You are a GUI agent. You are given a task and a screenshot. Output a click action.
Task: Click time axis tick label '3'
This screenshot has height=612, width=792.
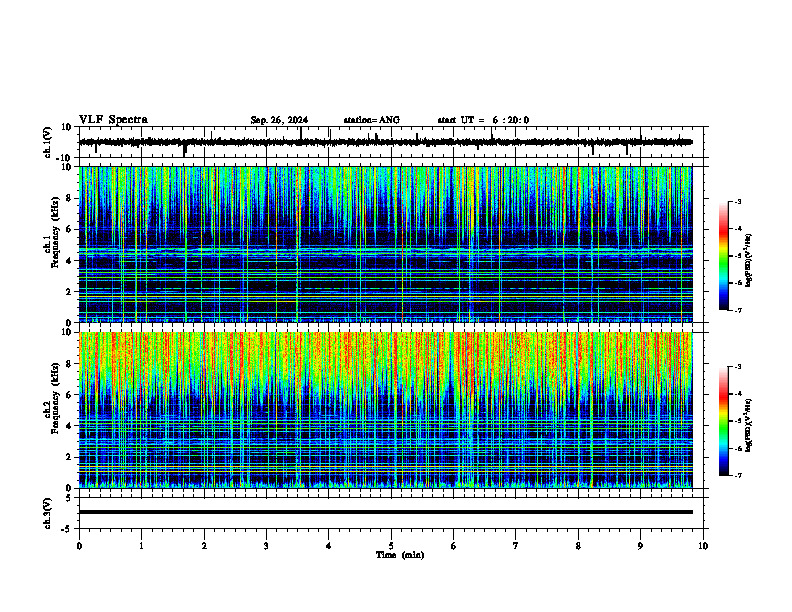tap(266, 546)
